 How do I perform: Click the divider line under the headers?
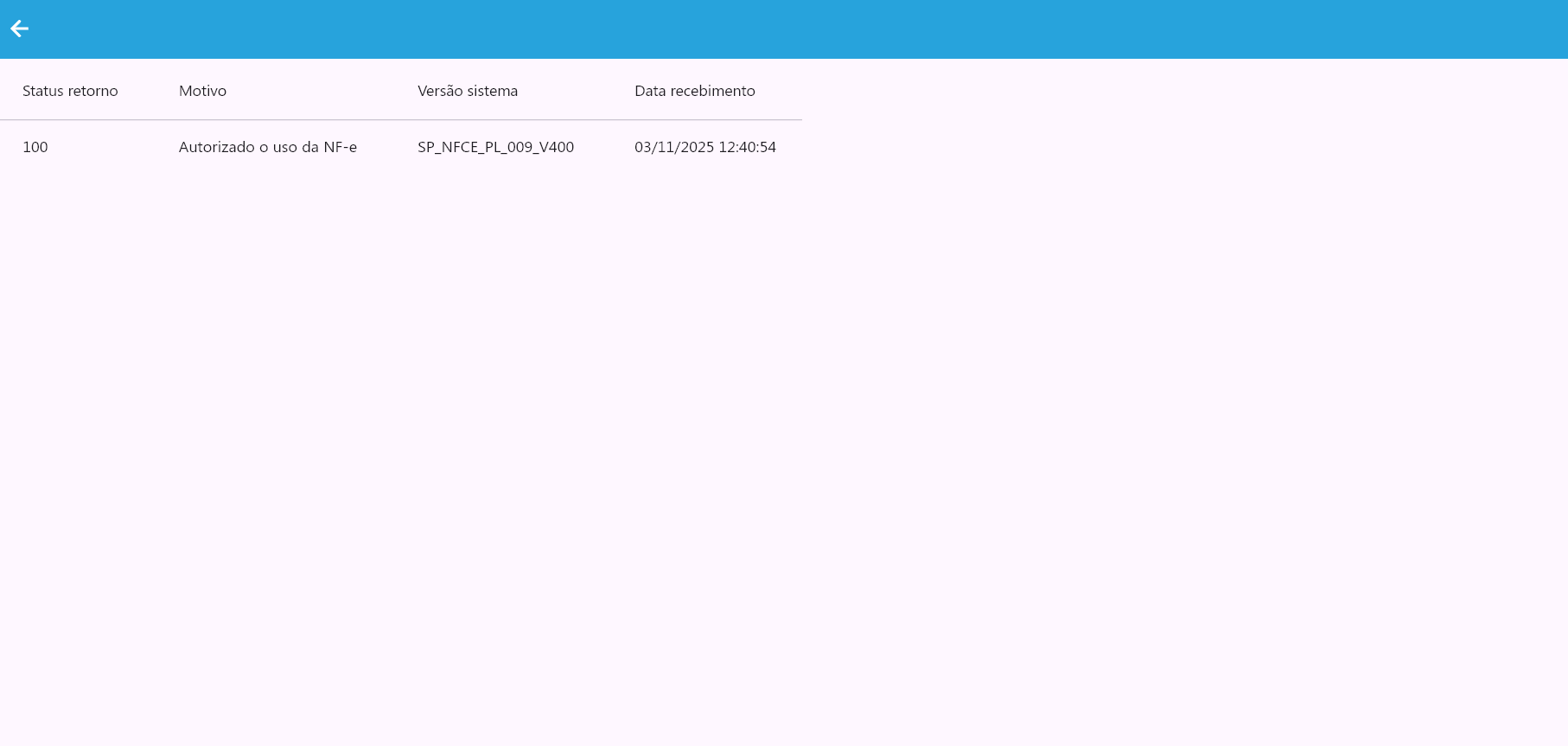401,119
